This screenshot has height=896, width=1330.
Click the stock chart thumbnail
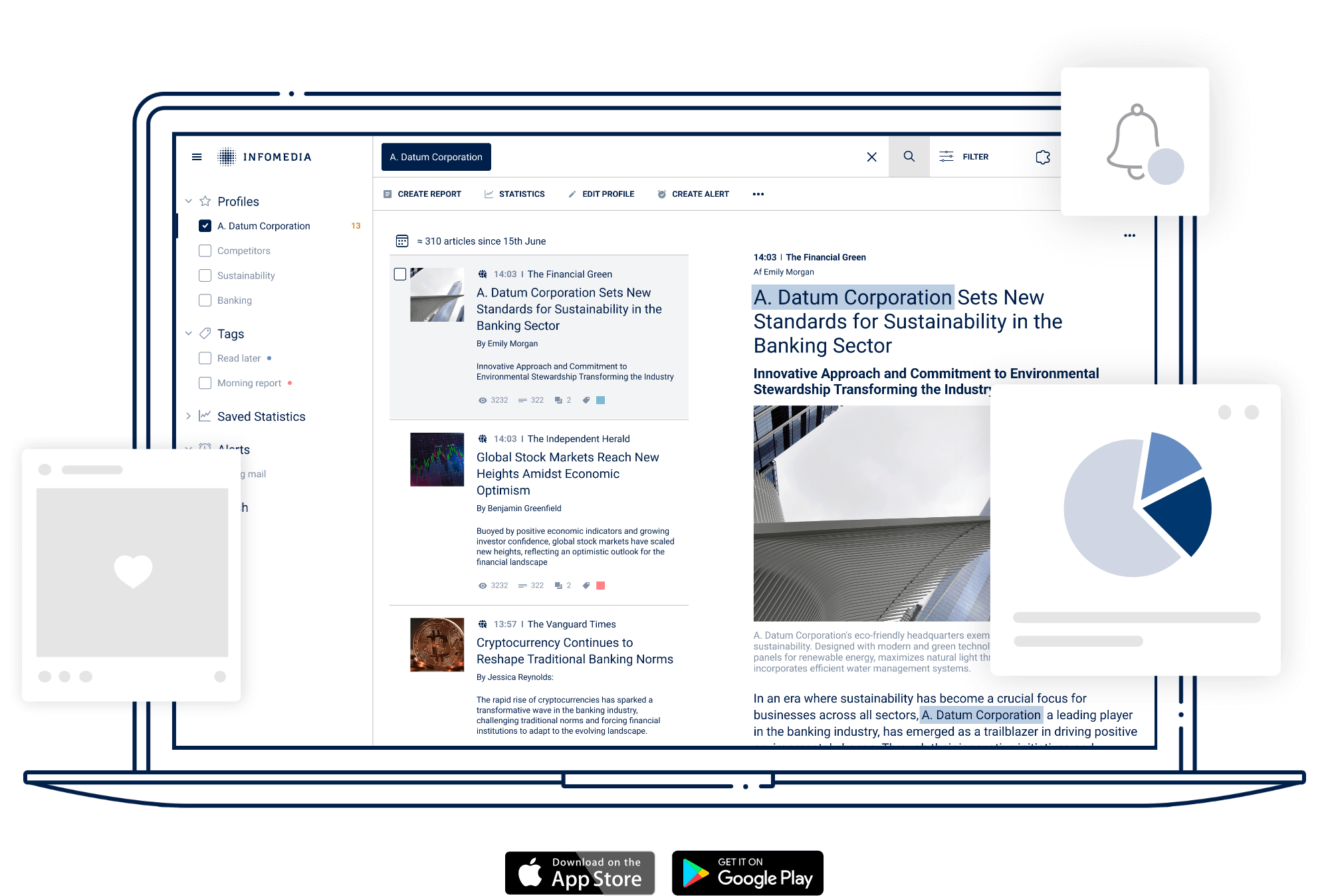[437, 459]
